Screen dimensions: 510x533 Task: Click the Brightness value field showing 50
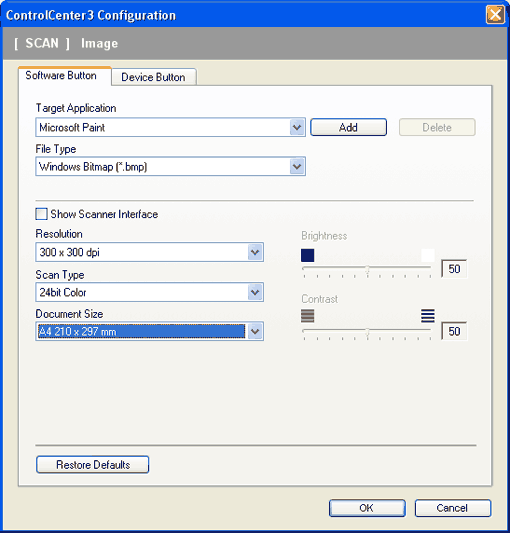click(454, 269)
